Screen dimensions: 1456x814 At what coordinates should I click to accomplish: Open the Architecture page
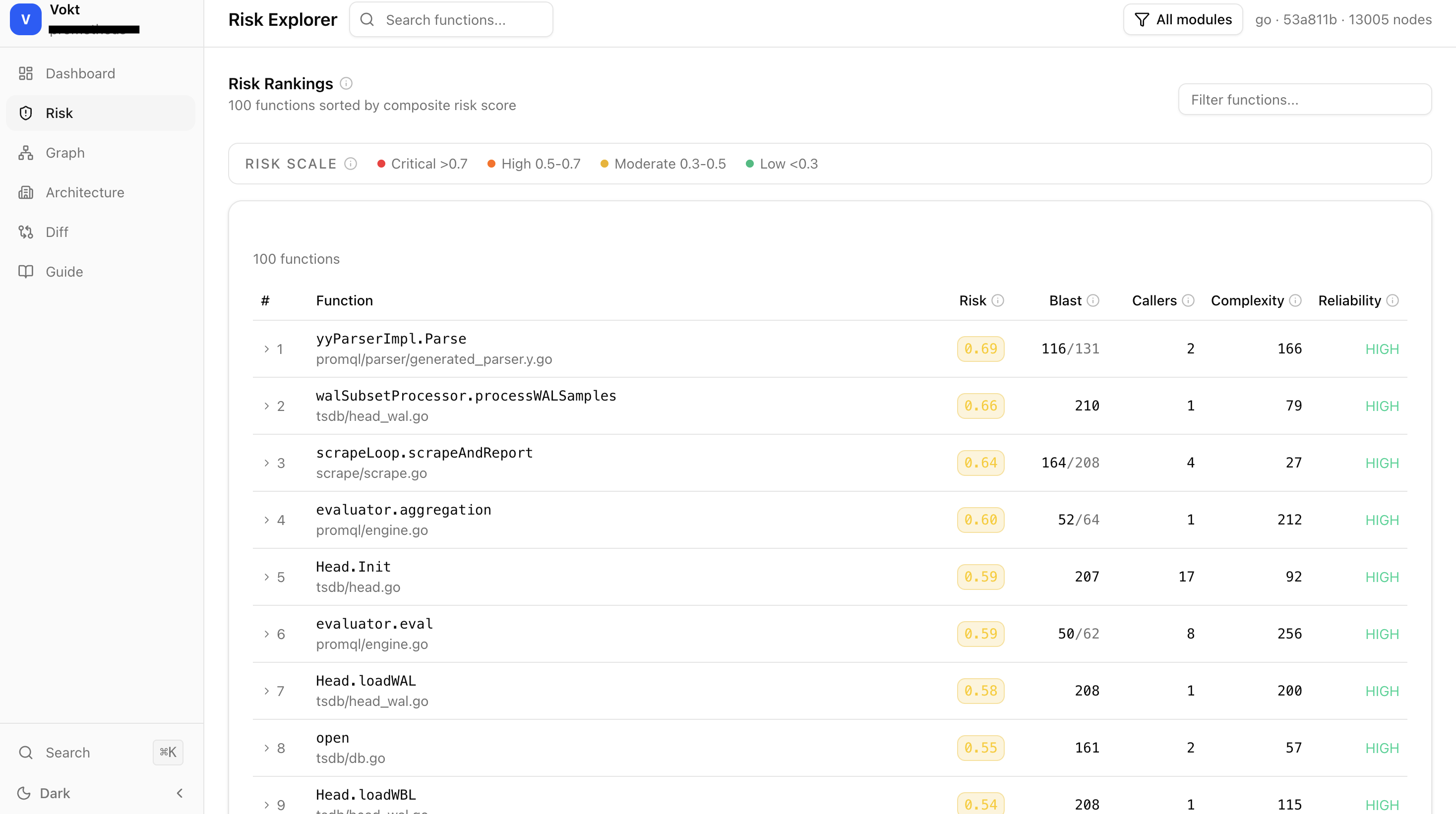point(101,192)
